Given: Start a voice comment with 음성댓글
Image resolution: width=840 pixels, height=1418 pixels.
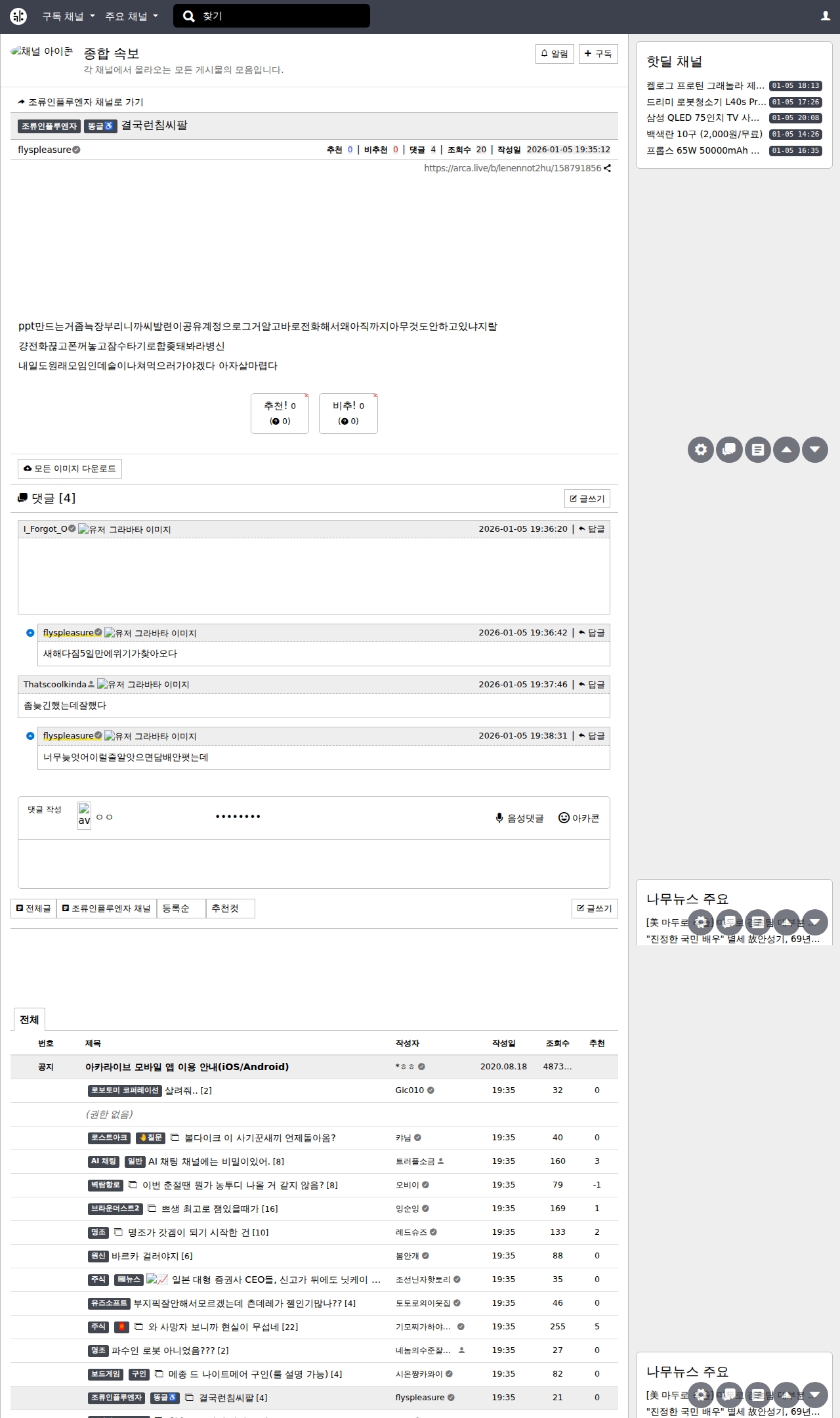Looking at the screenshot, I should [x=520, y=818].
